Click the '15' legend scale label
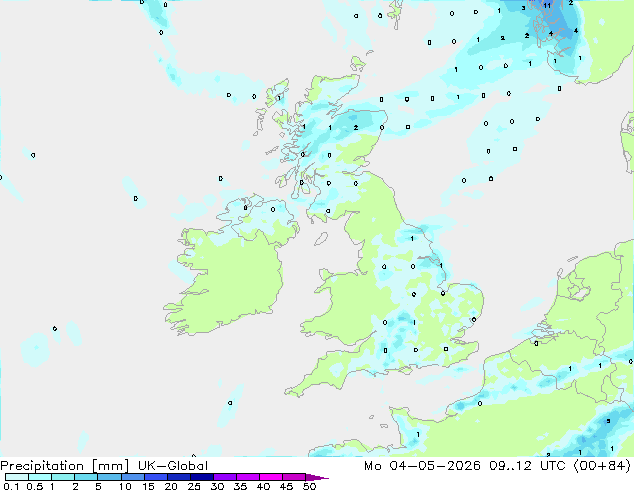 click(x=148, y=486)
